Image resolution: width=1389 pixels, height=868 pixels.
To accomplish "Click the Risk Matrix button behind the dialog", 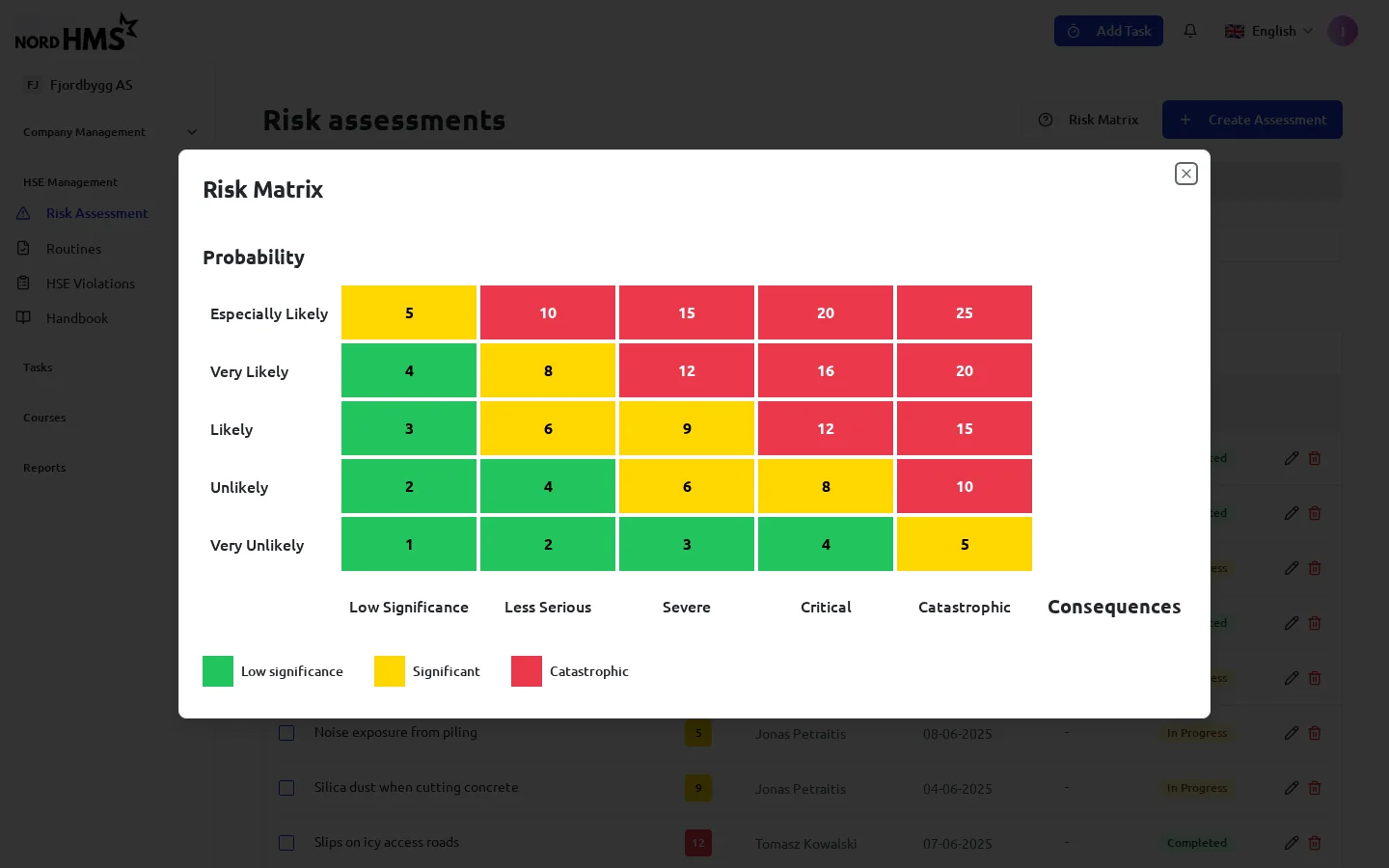I will tap(1089, 120).
